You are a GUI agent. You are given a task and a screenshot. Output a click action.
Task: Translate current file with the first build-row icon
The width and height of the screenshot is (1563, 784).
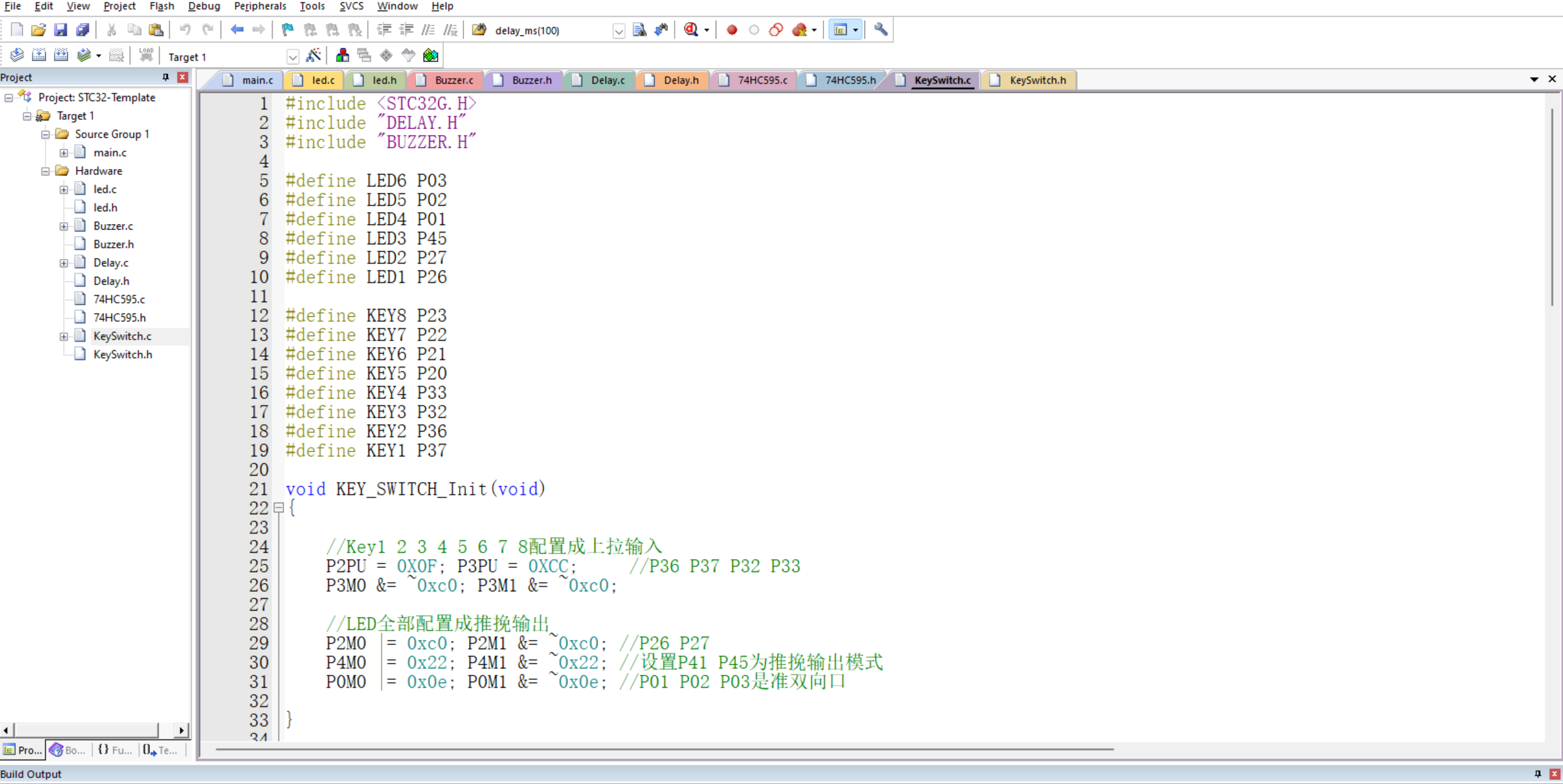(17, 56)
